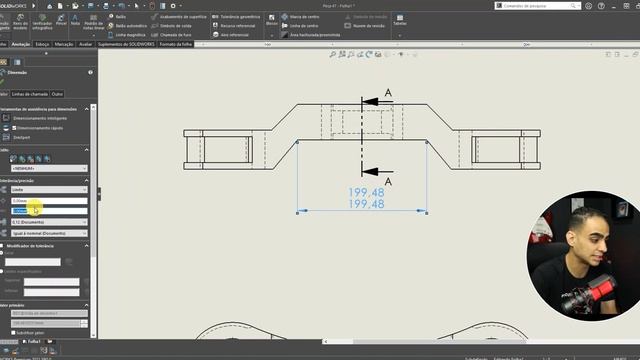The image size is (640, 360).
Task: Click the Rebuild traffic light icon
Action: tap(152, 6)
